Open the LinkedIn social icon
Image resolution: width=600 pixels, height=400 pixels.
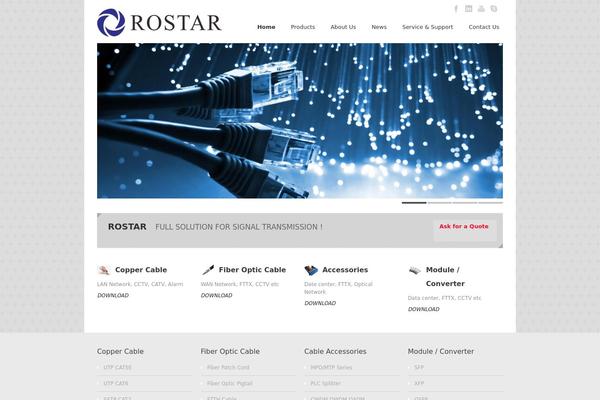(468, 8)
